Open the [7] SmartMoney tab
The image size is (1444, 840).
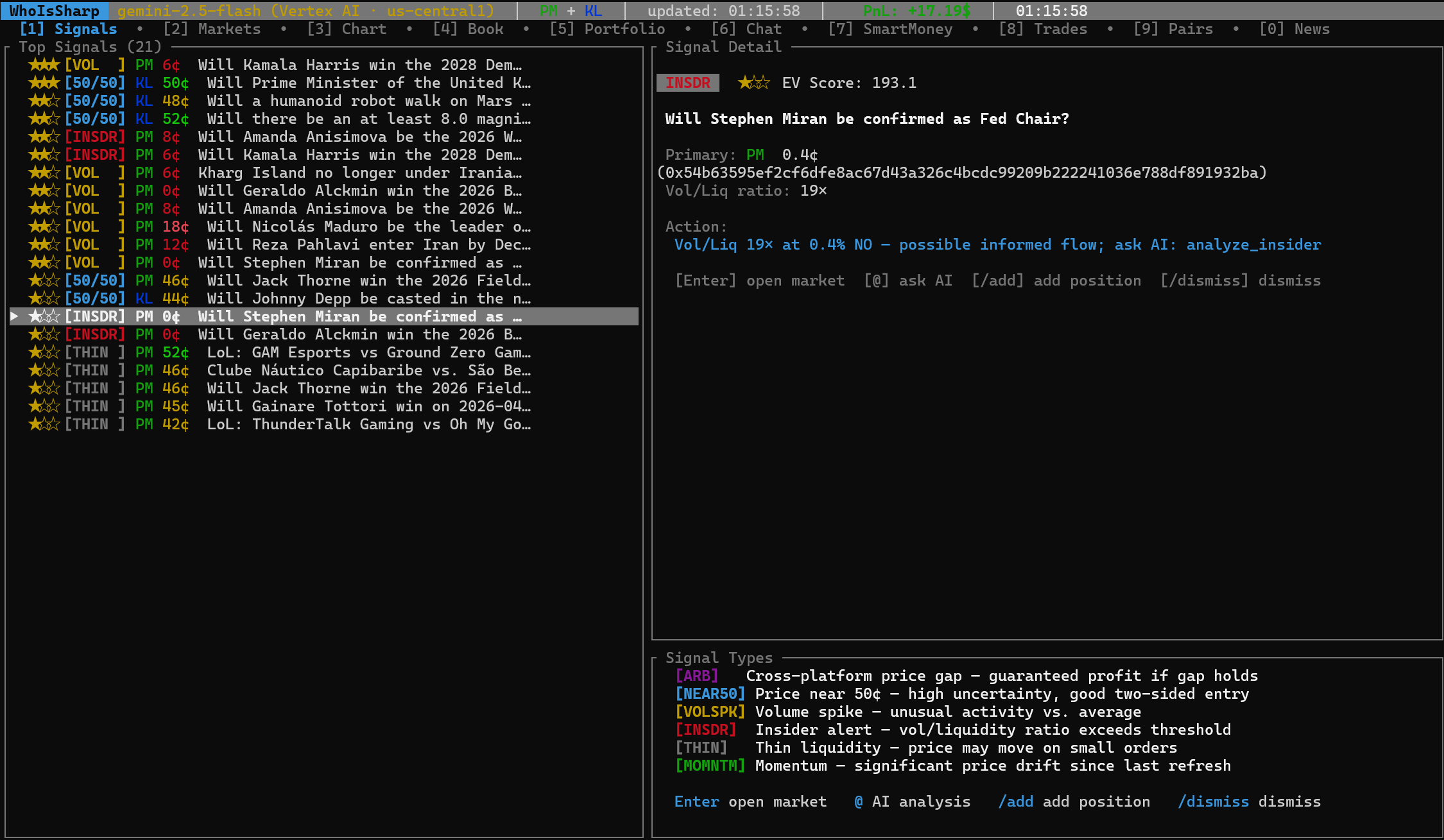pos(890,29)
